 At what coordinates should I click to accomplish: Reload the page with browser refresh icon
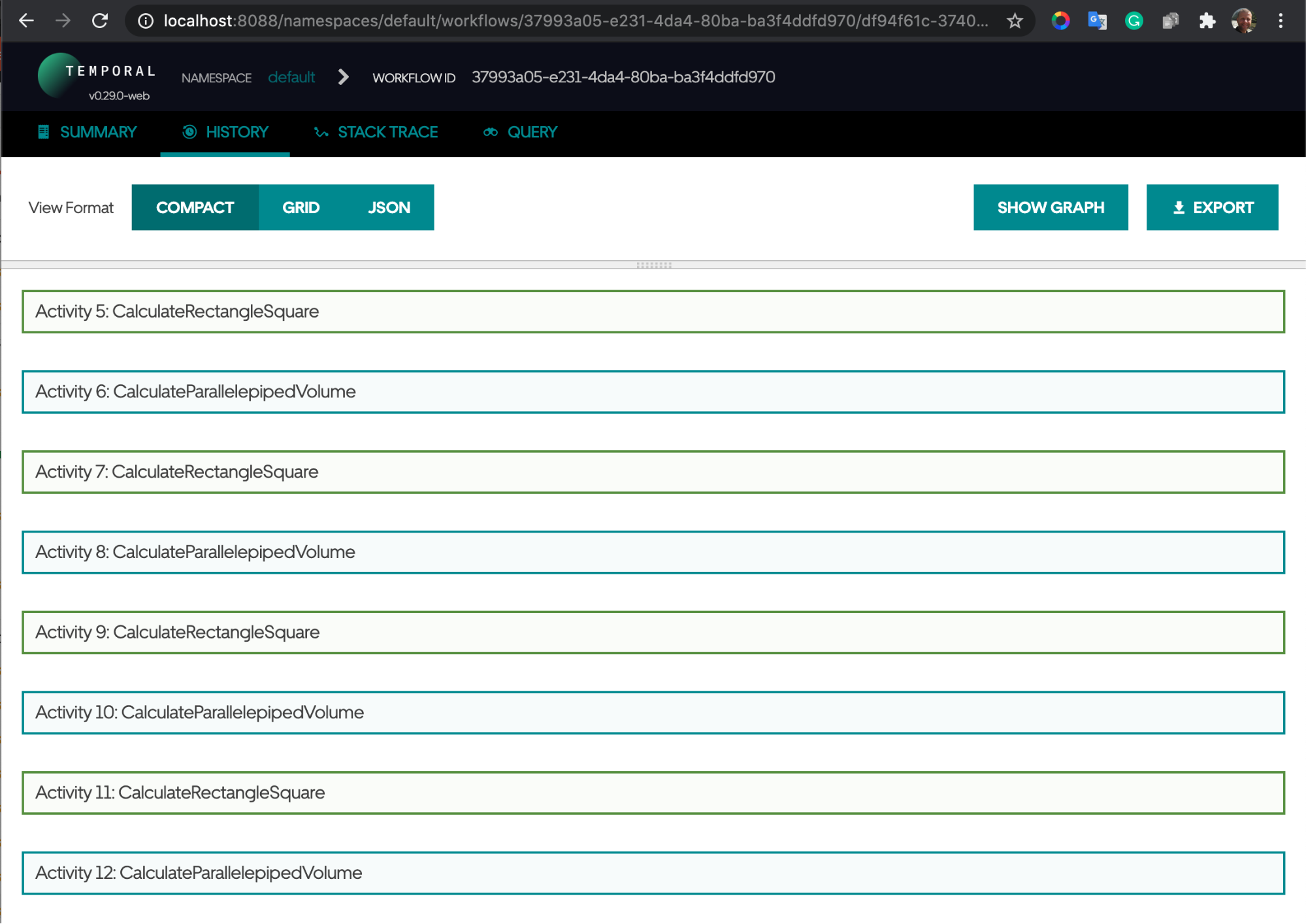100,21
